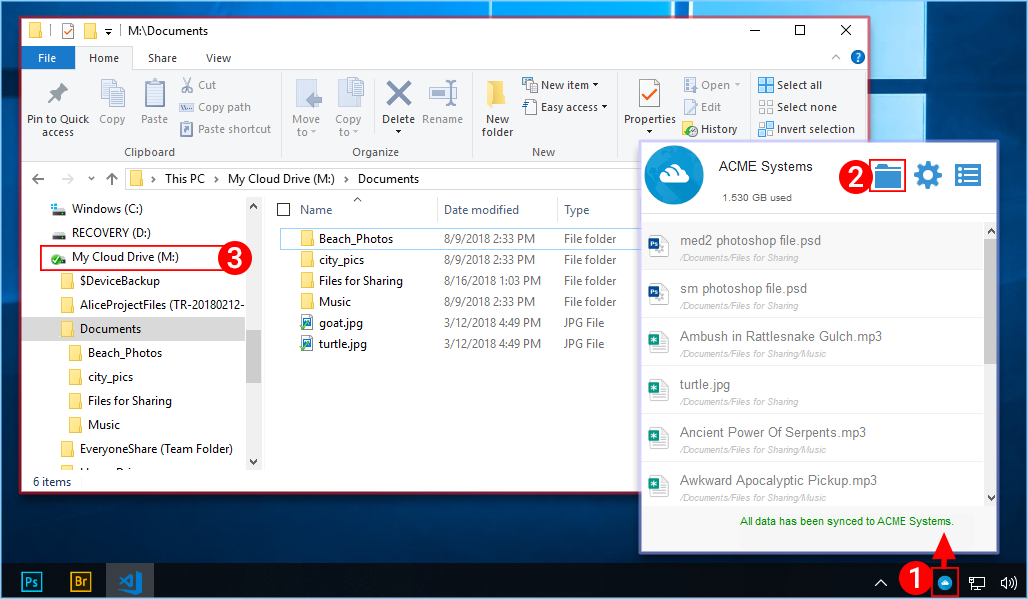Open Adobe Bridge from the taskbar
The height and width of the screenshot is (599, 1028).
(x=81, y=581)
